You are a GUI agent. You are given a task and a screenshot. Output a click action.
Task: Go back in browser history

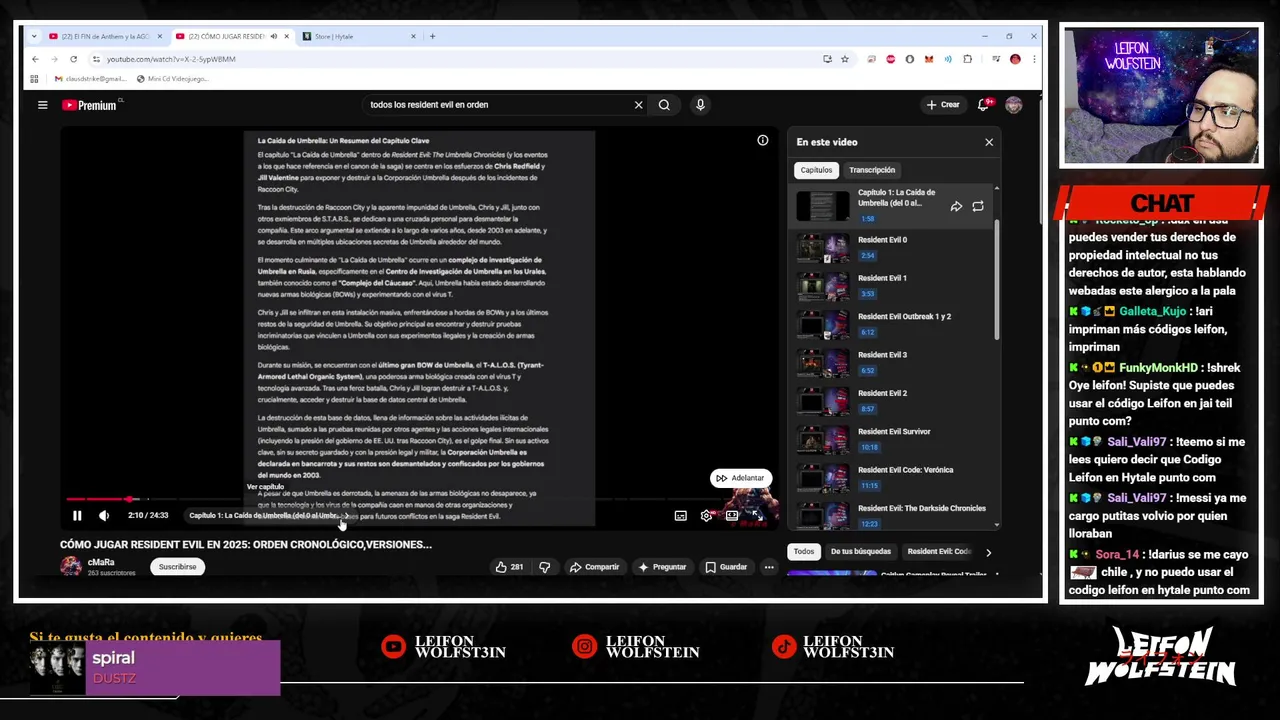pos(35,59)
